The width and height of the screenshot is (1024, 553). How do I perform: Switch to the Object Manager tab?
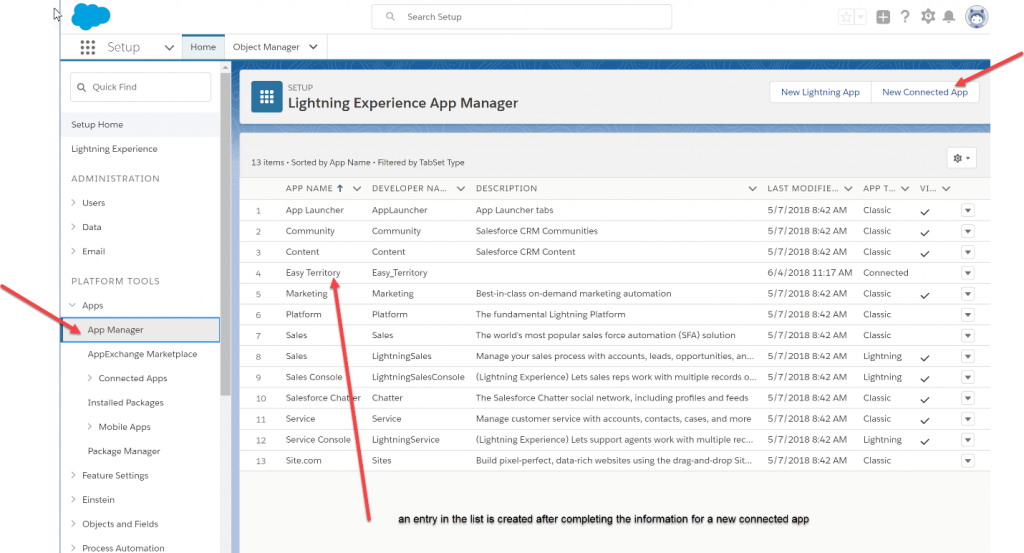[275, 47]
